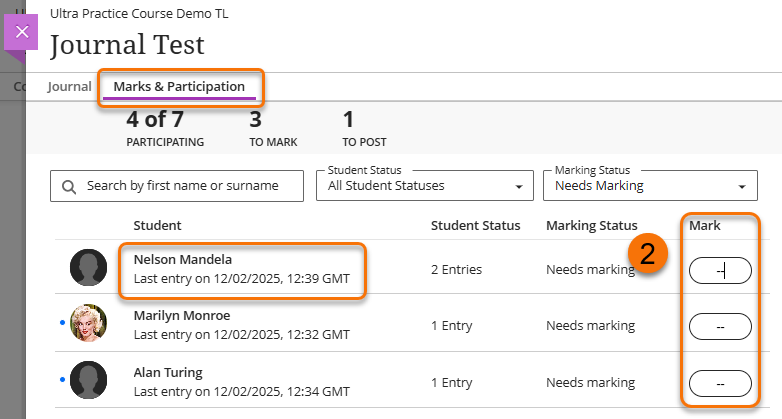The image size is (782, 419).
Task: Click the Student column header
Action: (158, 226)
